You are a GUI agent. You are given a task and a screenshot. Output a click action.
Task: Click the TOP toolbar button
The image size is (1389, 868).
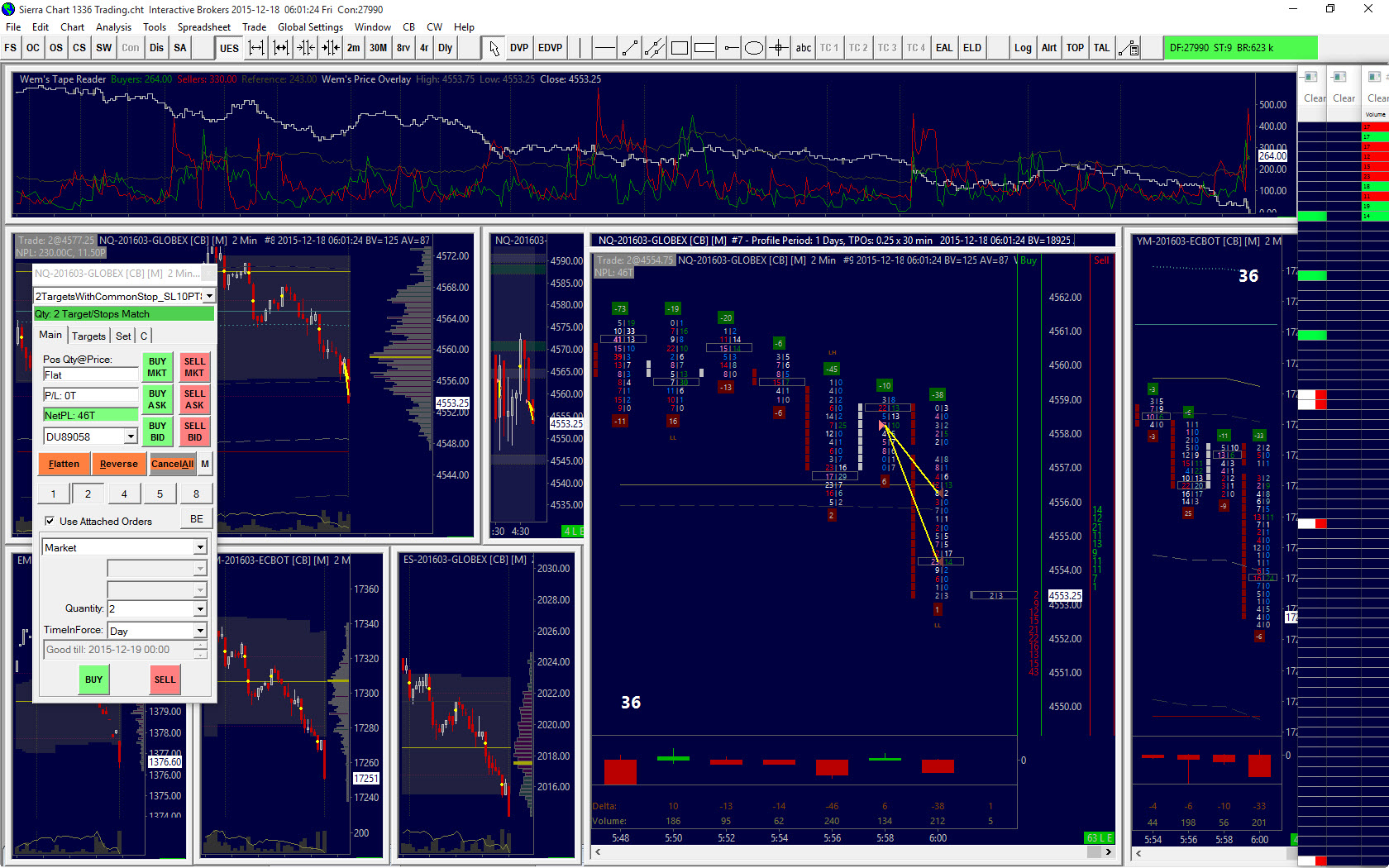click(1075, 48)
